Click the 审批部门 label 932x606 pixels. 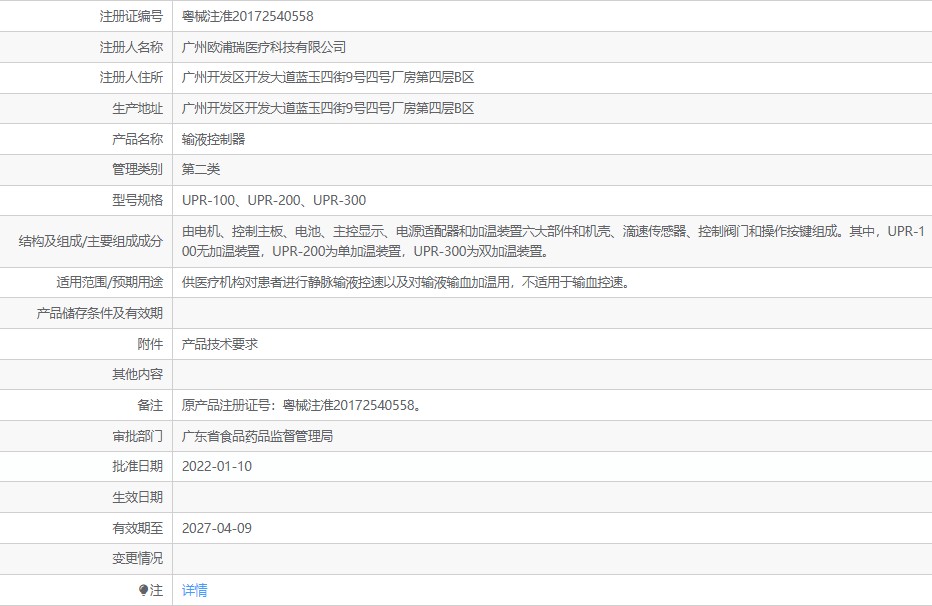137,436
